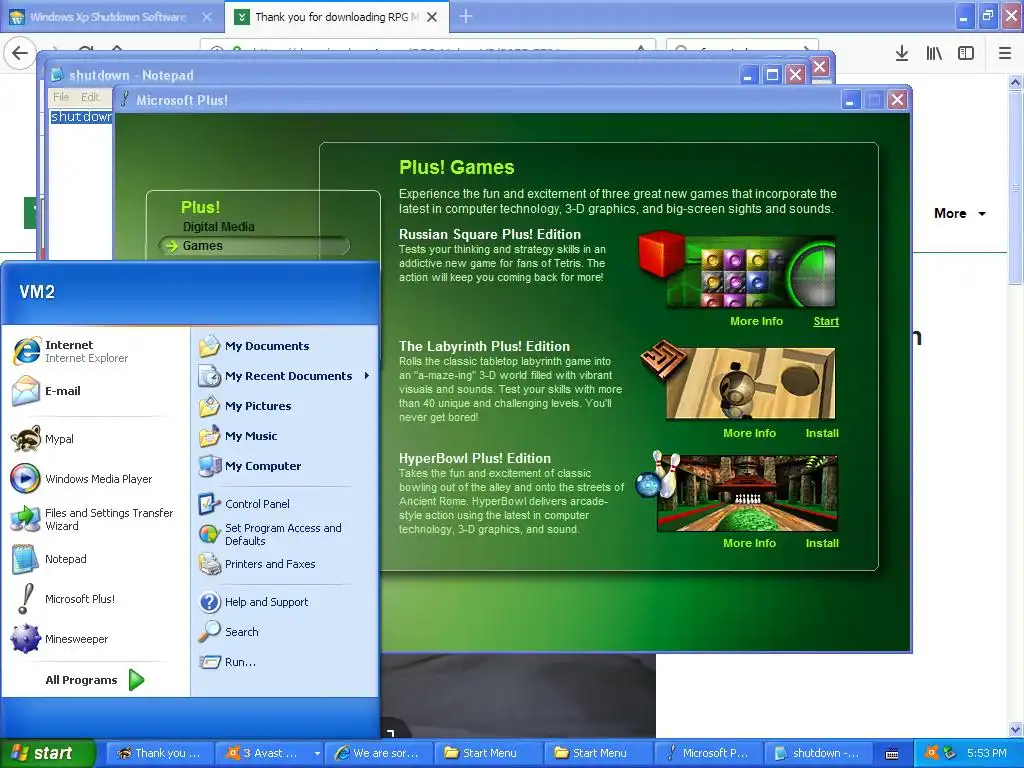1024x768 pixels.
Task: Open the Notepad Edit menu
Action: coord(89,97)
